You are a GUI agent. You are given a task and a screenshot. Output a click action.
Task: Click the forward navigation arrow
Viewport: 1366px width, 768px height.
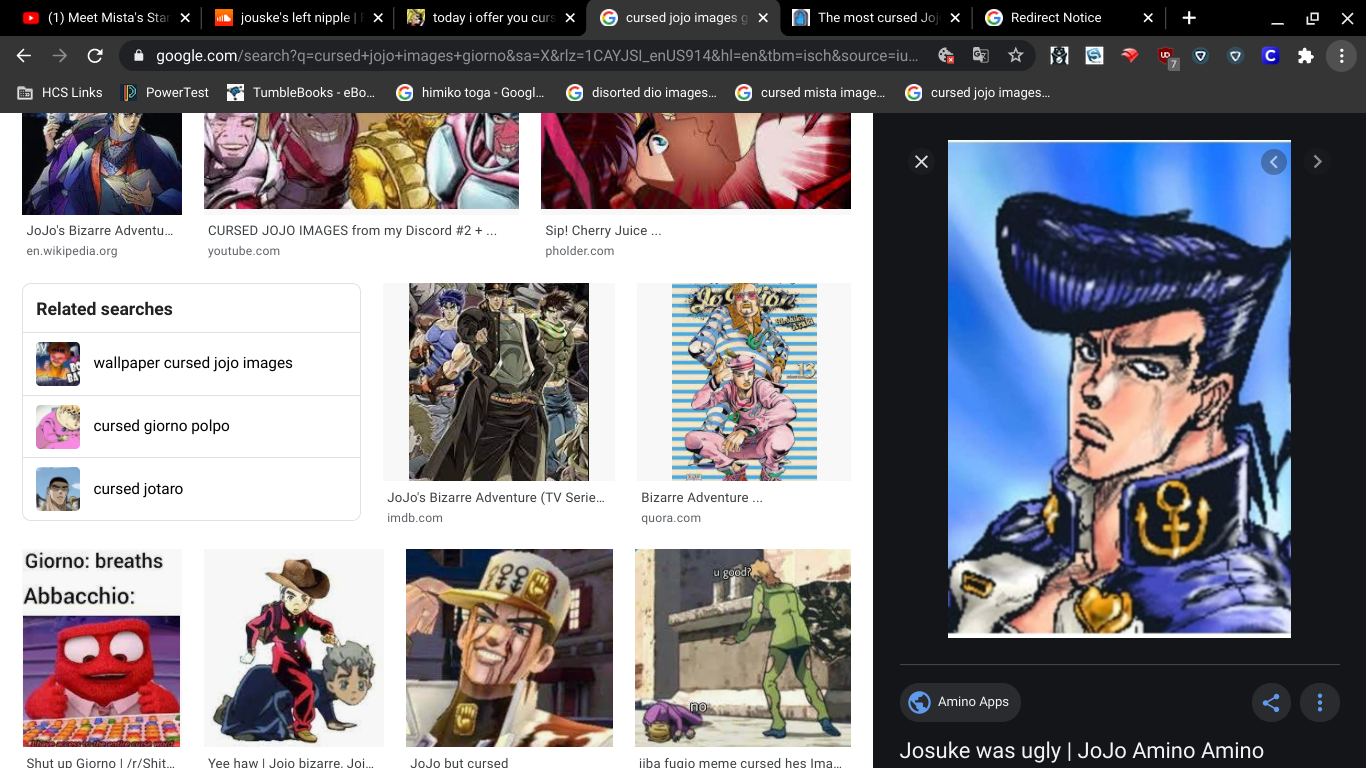(x=60, y=56)
